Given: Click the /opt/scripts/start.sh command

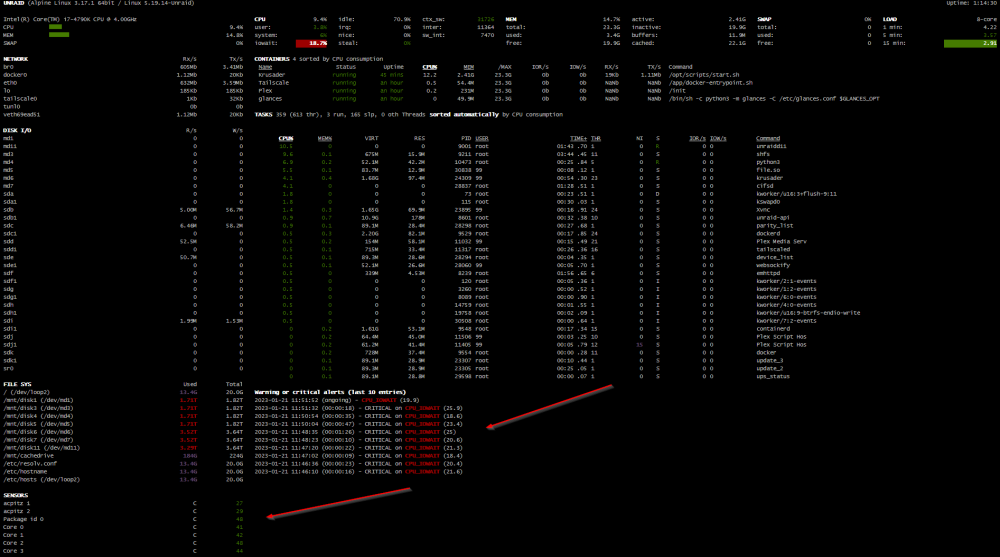Looking at the screenshot, I should pyautogui.click(x=704, y=75).
